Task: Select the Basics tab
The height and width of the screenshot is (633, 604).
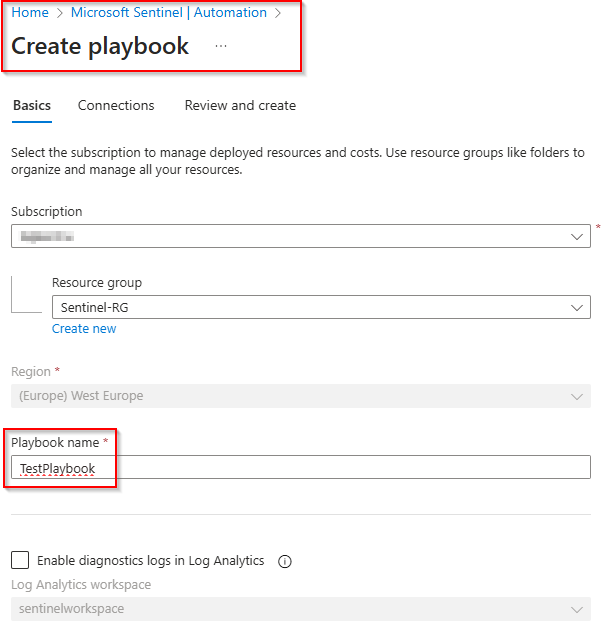Action: (x=31, y=105)
